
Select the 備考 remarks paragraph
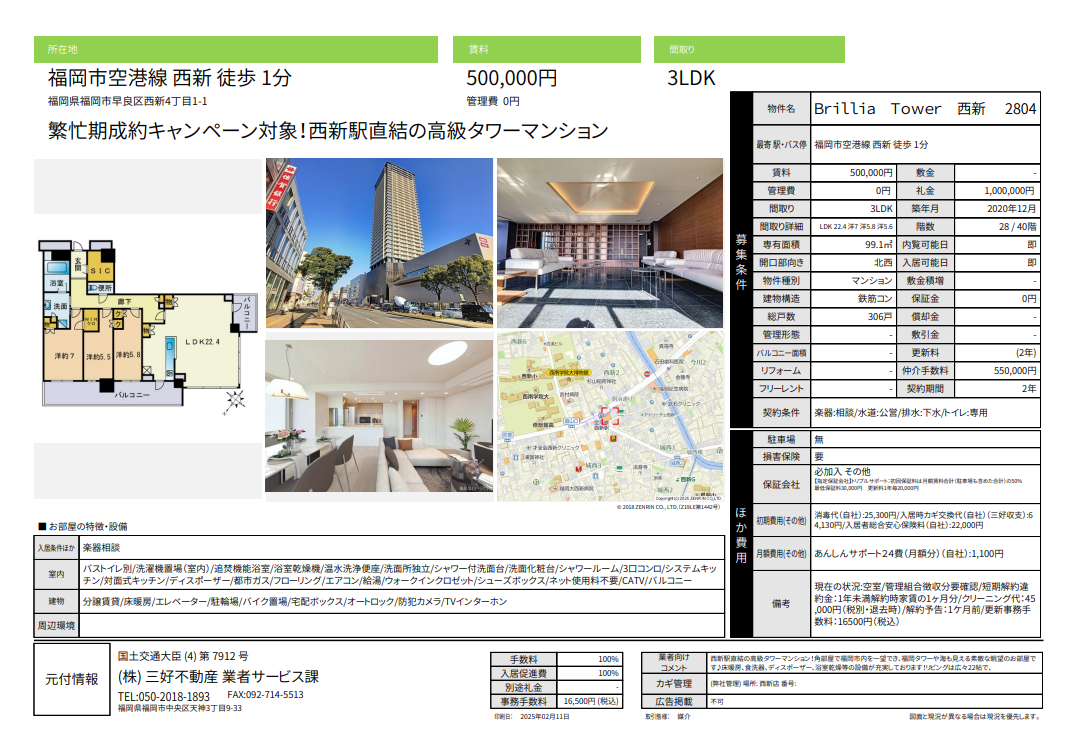tap(925, 604)
